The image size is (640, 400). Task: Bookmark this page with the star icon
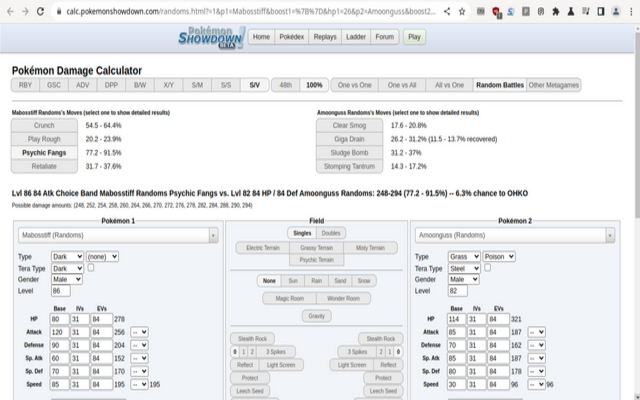coord(461,11)
